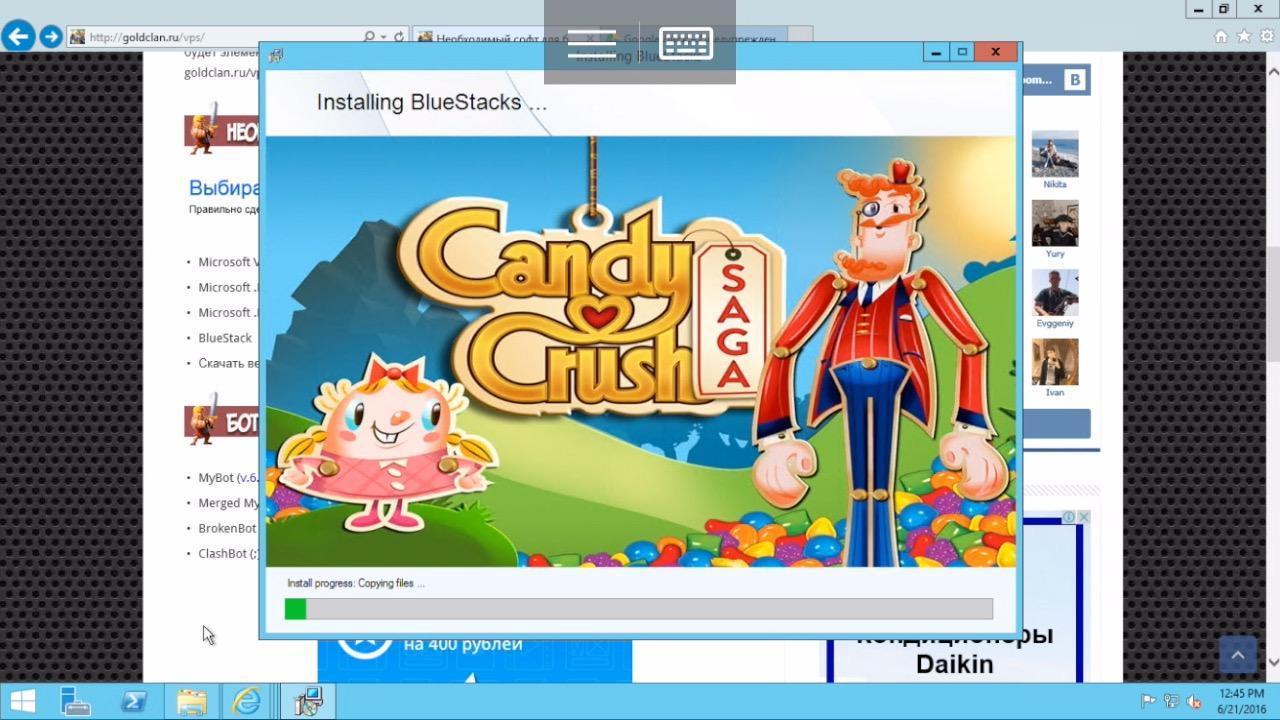Click the Выбира heading on the webpage

[224, 188]
